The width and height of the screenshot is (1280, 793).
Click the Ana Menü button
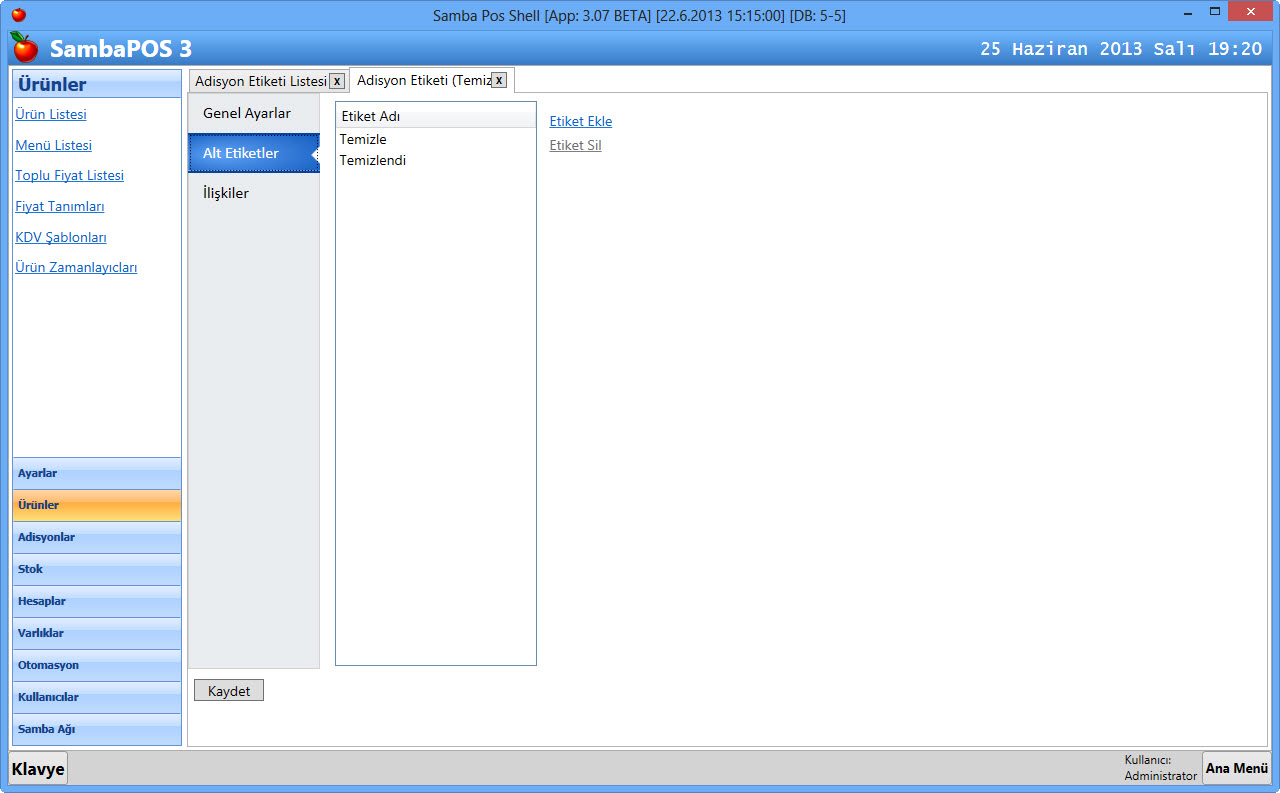(x=1236, y=768)
